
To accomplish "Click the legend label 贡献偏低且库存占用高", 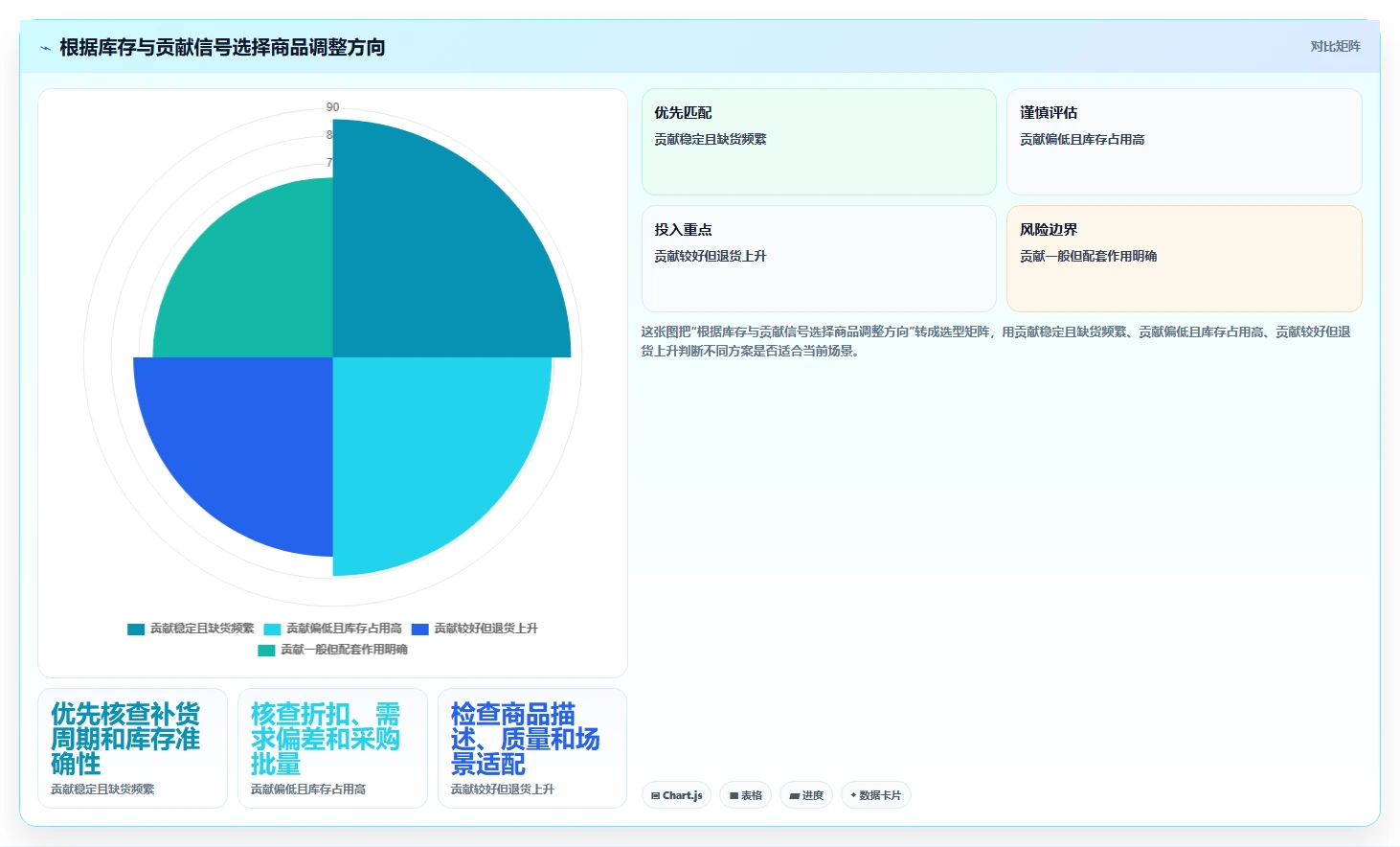I will [x=344, y=629].
